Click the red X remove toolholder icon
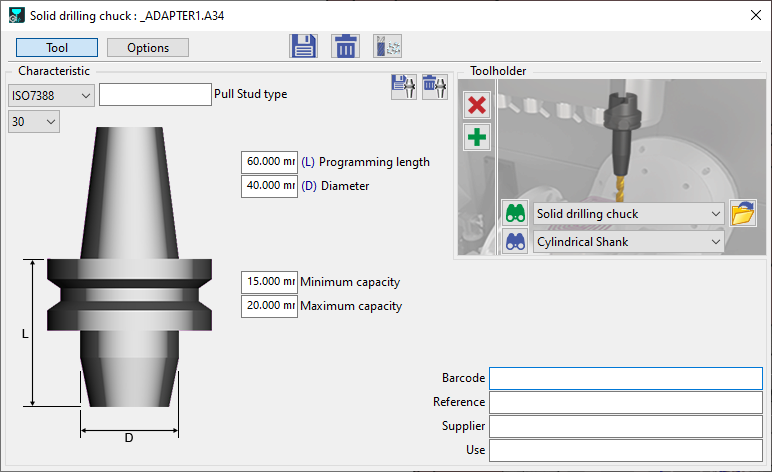The image size is (772, 472). coord(477,106)
